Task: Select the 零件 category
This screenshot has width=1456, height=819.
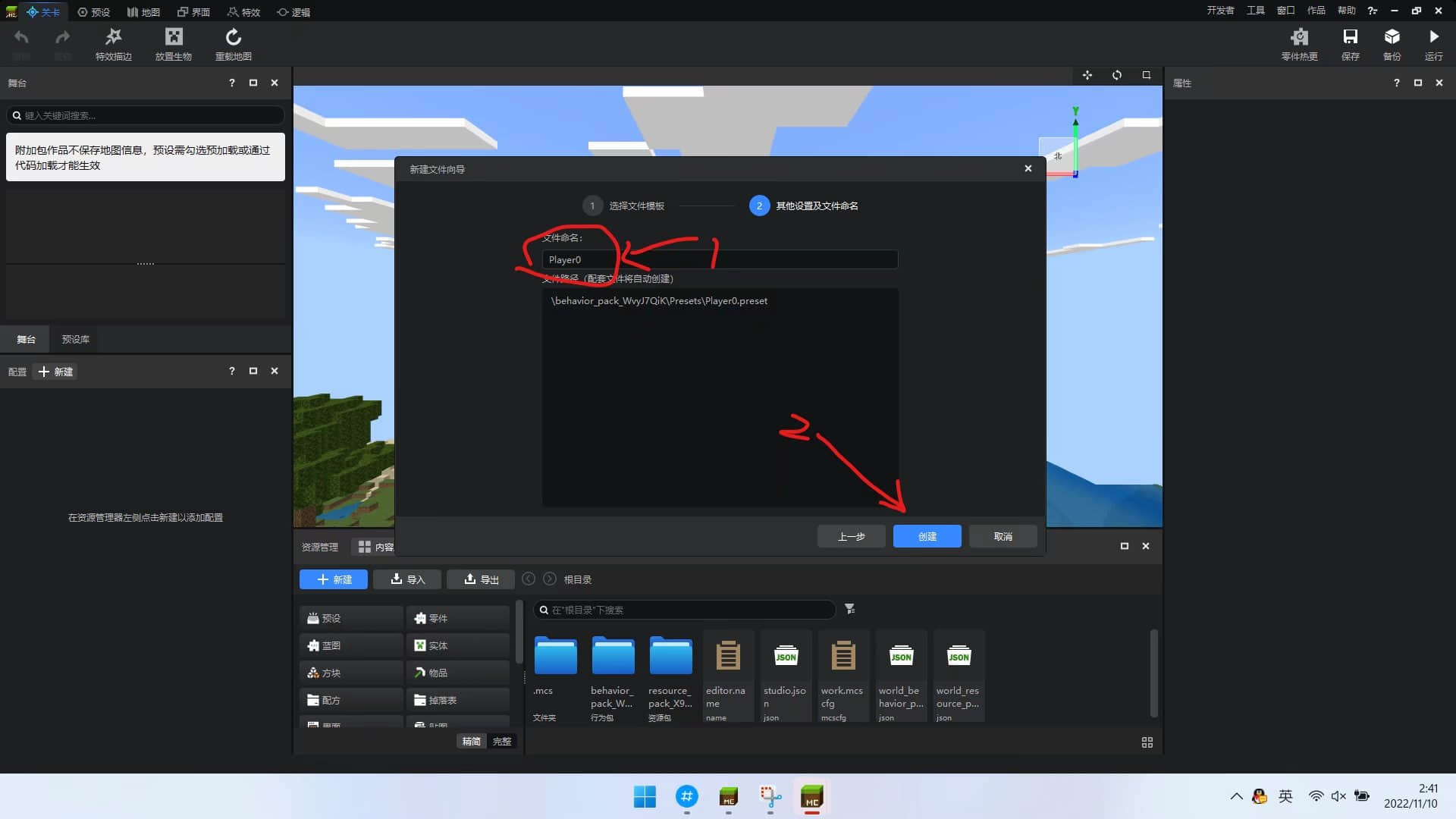Action: [458, 618]
